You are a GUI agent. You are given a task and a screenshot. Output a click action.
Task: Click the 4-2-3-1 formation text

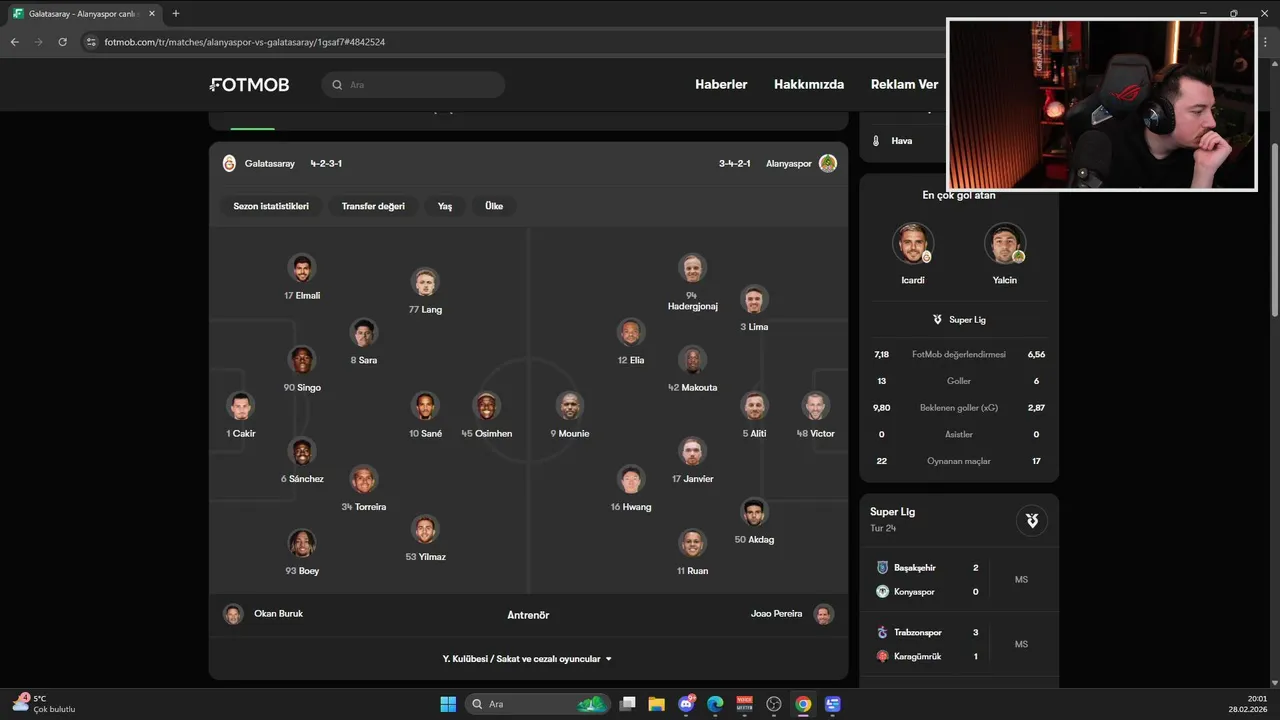click(326, 163)
